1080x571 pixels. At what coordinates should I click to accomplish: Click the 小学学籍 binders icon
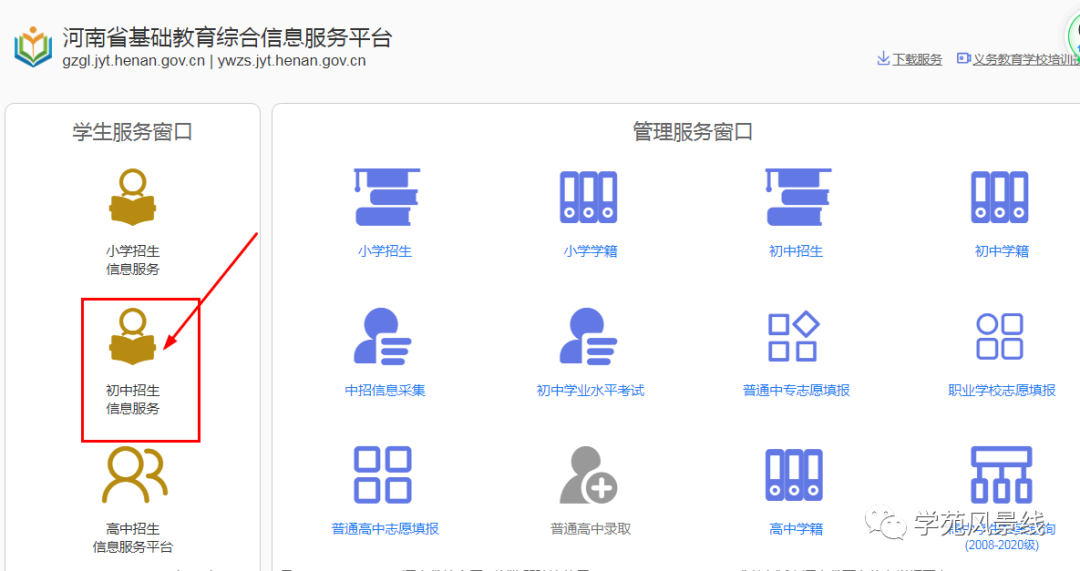pyautogui.click(x=589, y=197)
